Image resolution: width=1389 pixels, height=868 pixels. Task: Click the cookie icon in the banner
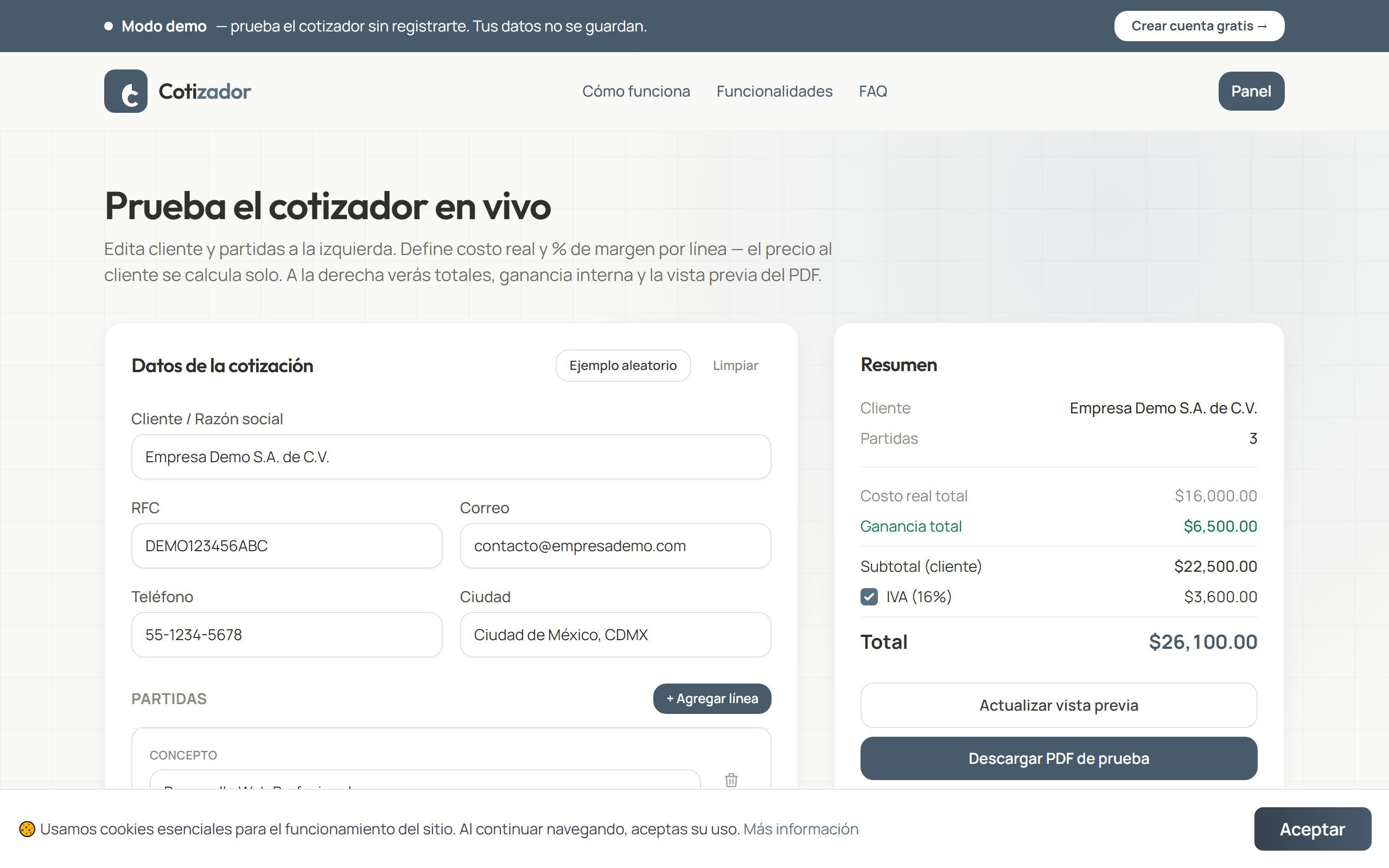pyautogui.click(x=27, y=829)
